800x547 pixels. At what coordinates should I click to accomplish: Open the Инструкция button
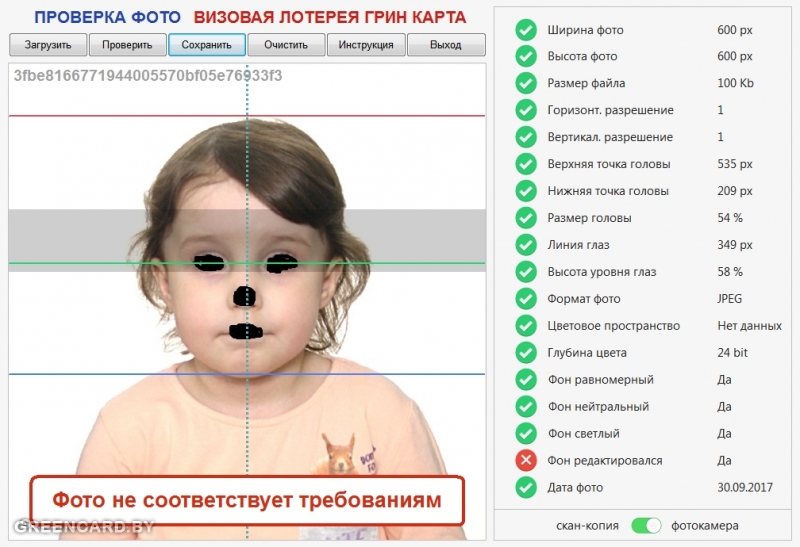pos(366,45)
